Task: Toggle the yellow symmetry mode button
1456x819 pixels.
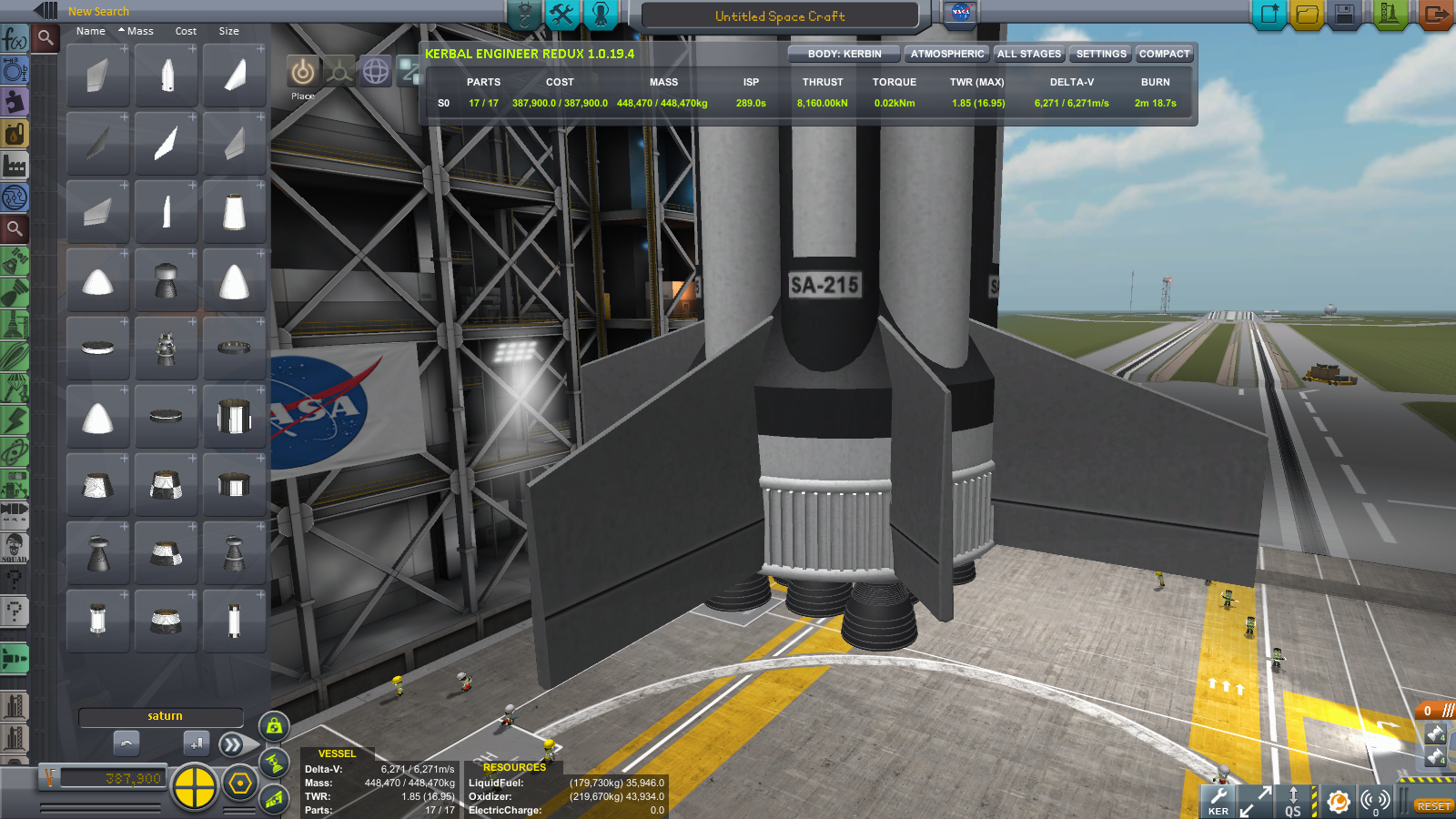Action: click(x=194, y=788)
